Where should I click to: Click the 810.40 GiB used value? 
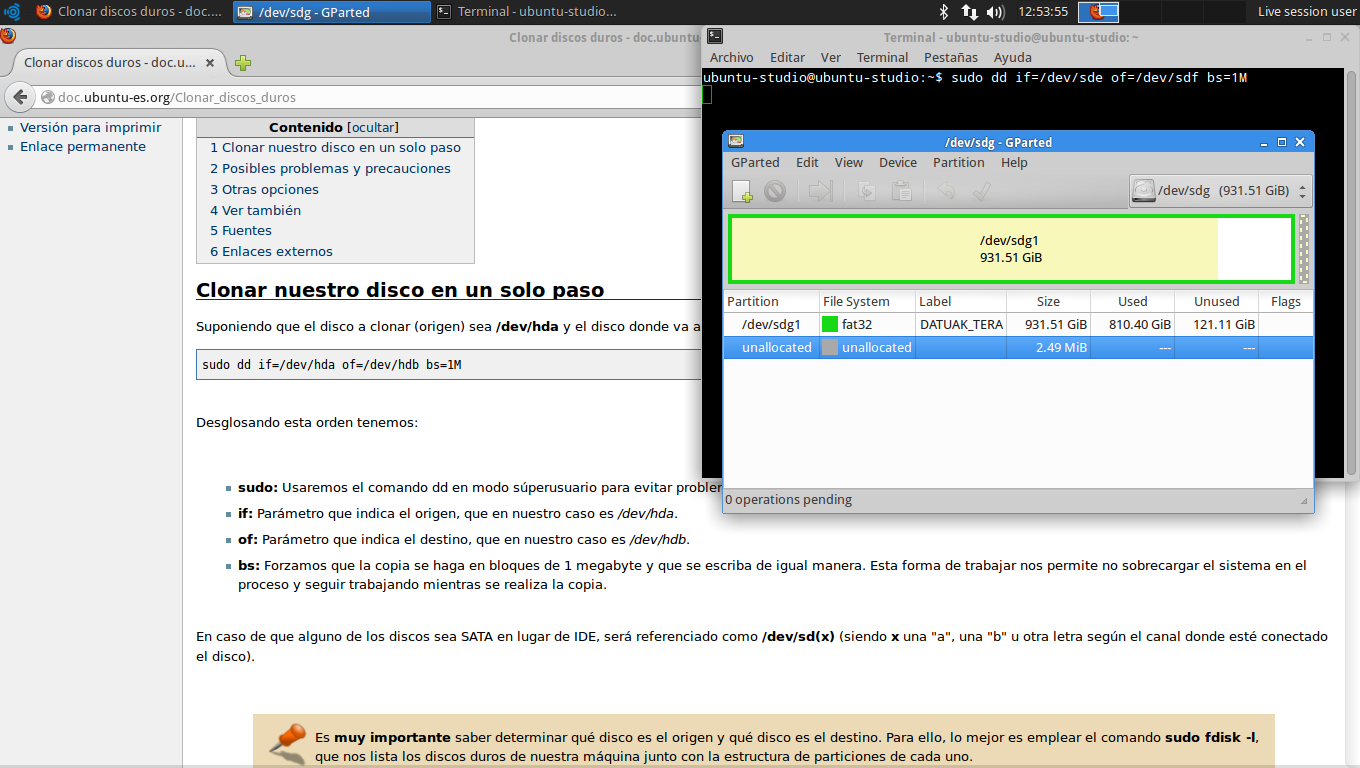click(x=1140, y=324)
